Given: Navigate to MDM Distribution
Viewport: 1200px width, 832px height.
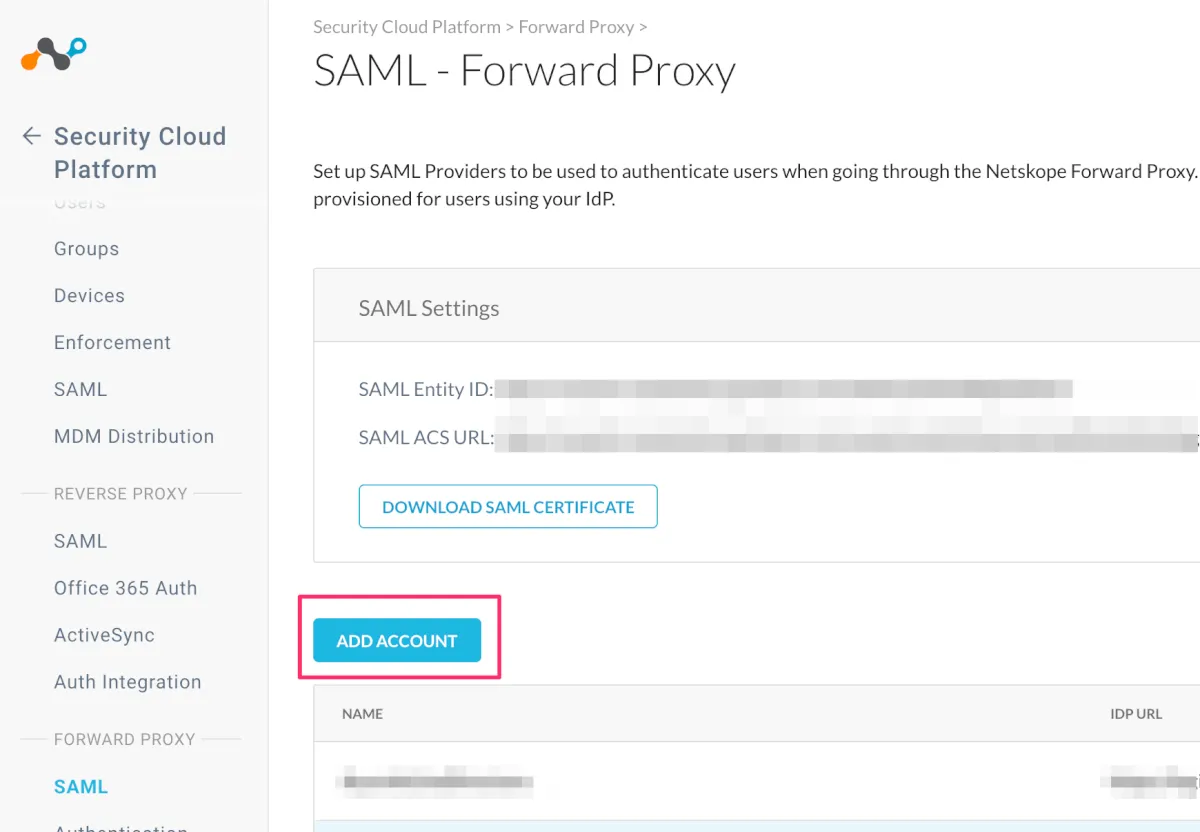Looking at the screenshot, I should pos(134,437).
